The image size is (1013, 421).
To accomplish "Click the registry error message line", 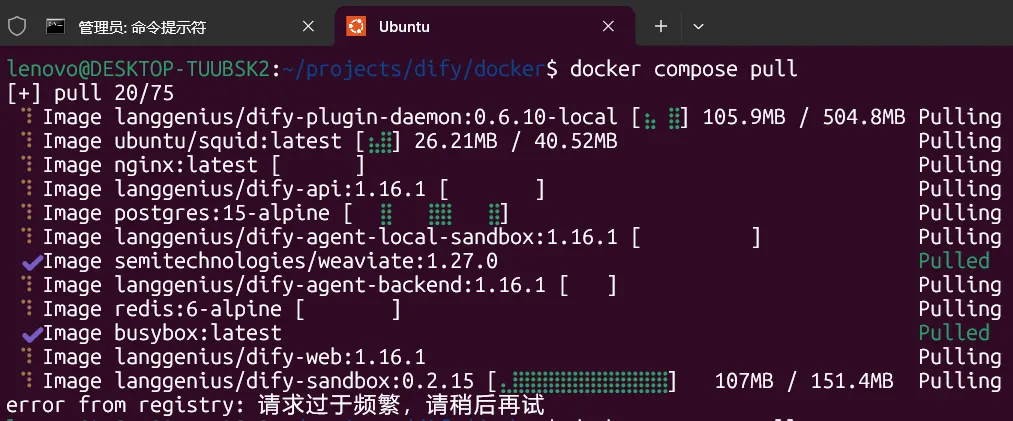I will click(276, 406).
